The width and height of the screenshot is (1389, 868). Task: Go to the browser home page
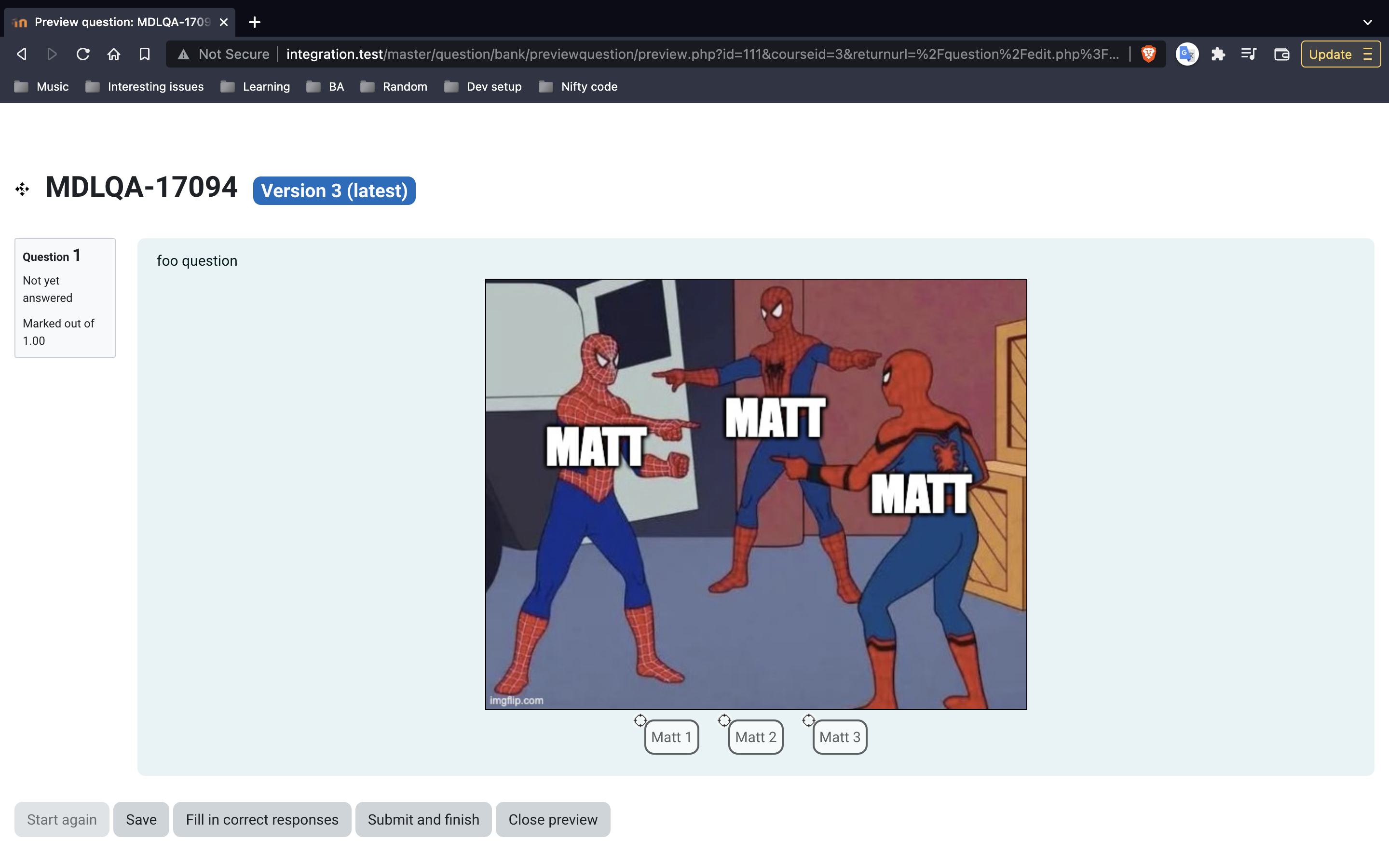coord(114,54)
